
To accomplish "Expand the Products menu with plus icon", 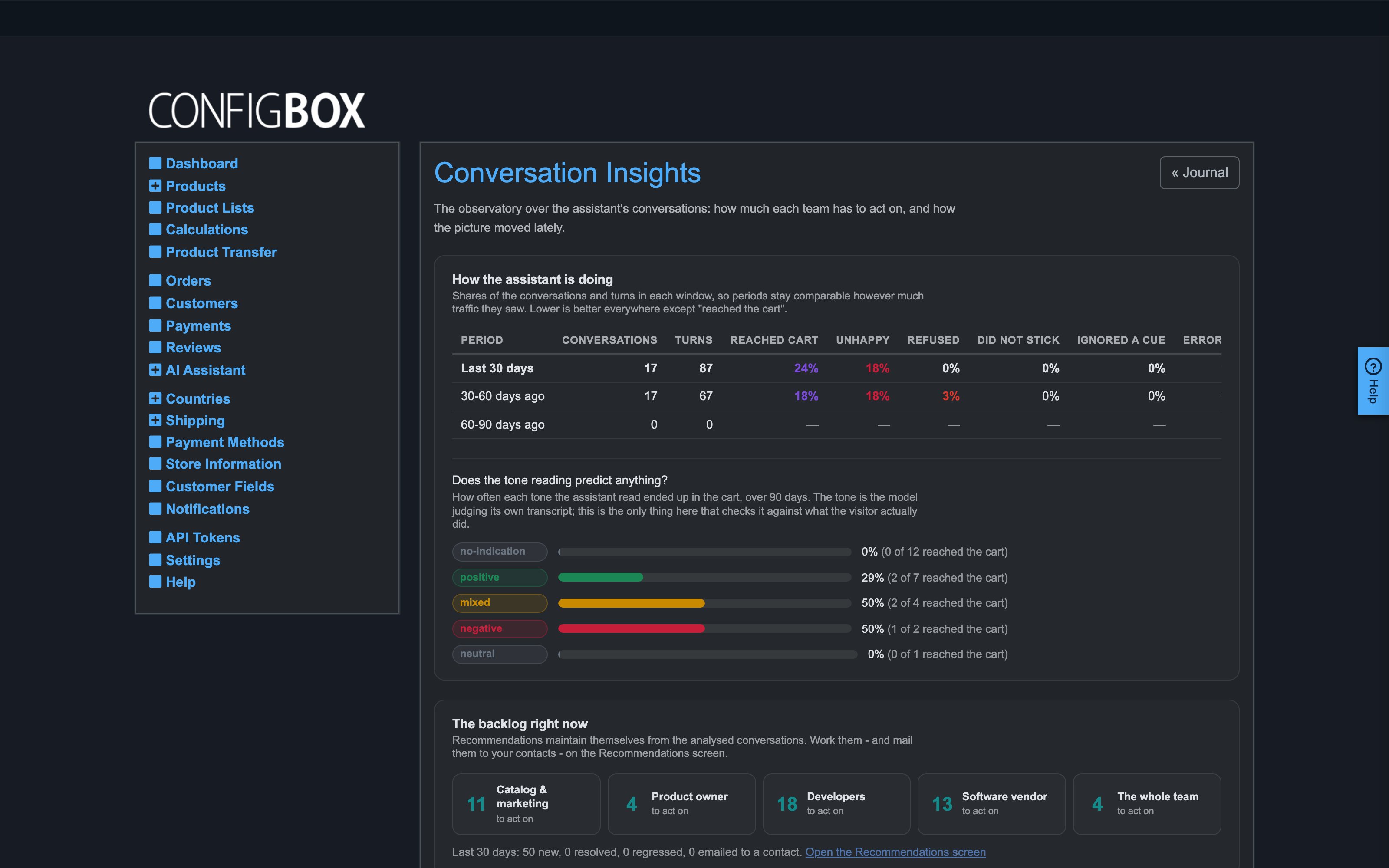I will click(x=155, y=186).
